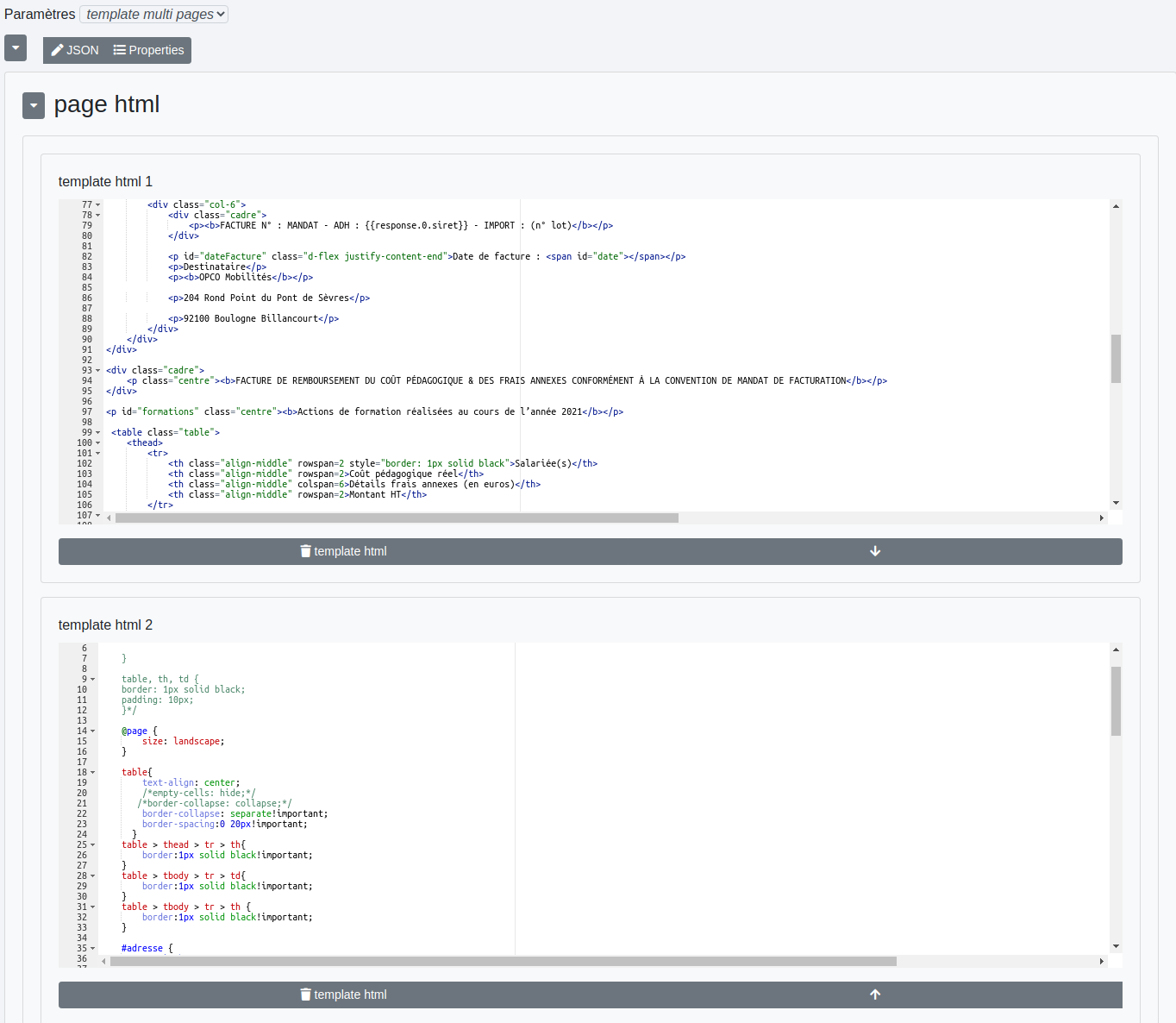Fold the #adresse rule at line 35
Image resolution: width=1176 pixels, height=1023 pixels.
click(x=93, y=949)
